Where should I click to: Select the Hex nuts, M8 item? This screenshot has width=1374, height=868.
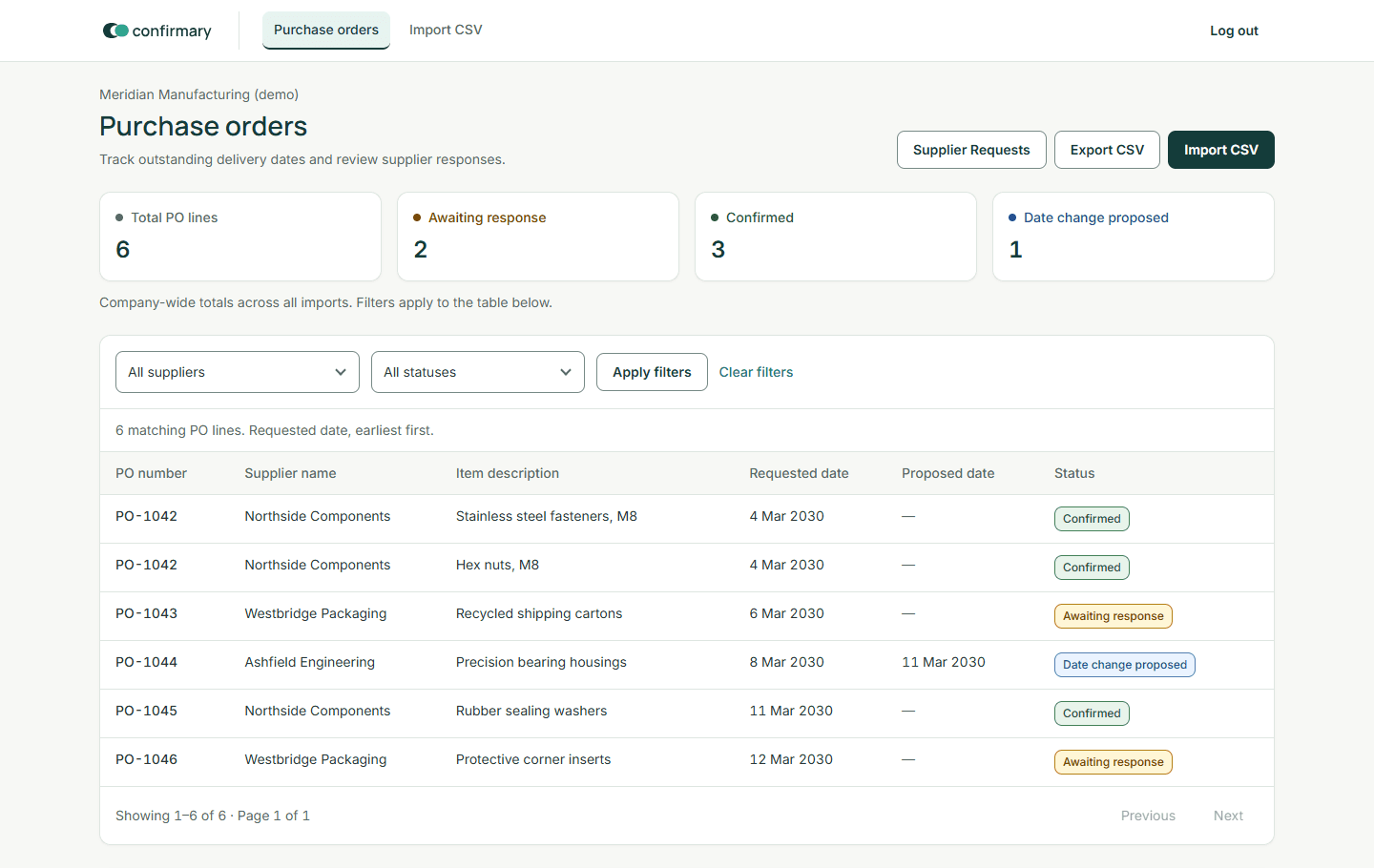[x=497, y=565]
